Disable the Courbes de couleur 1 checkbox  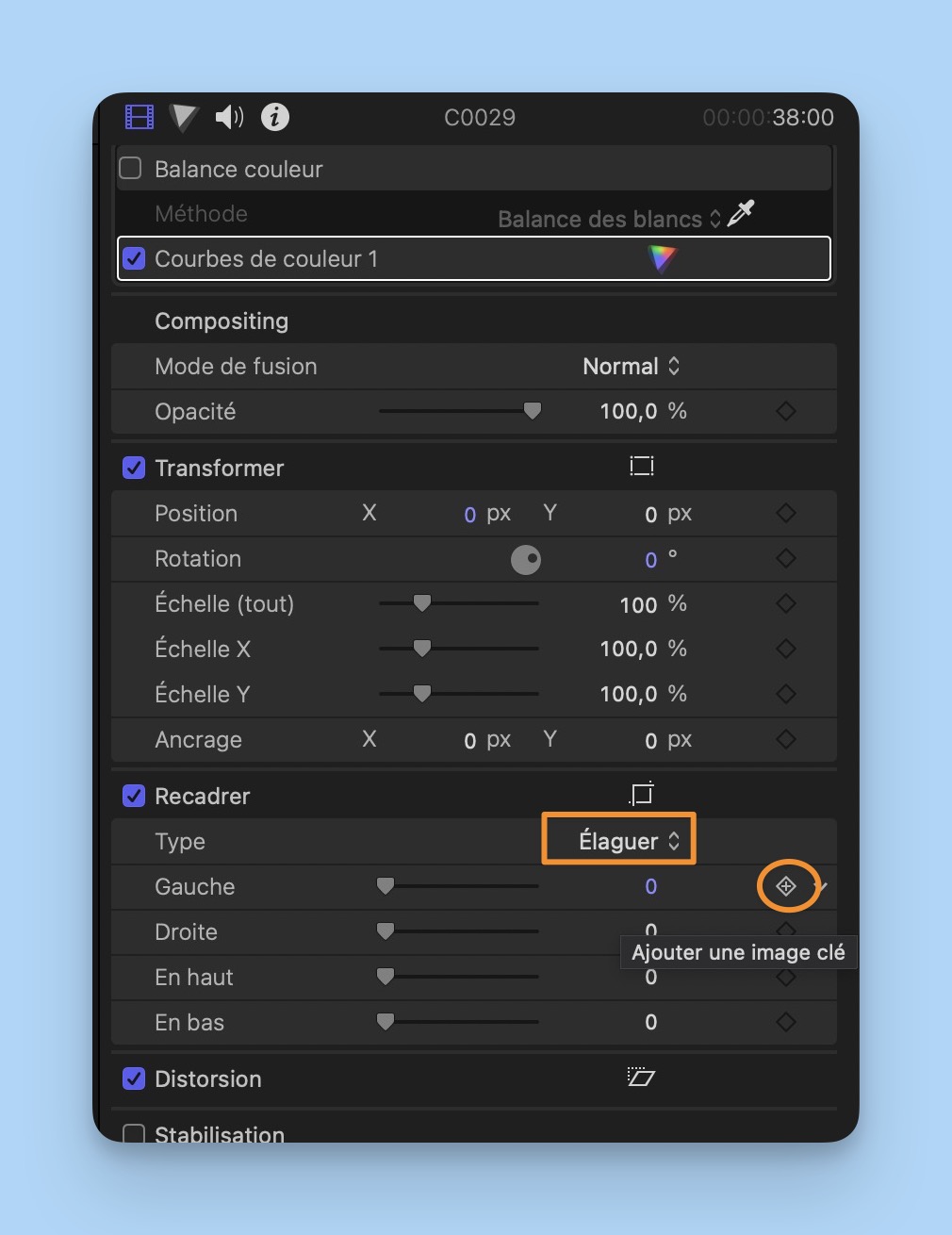(134, 258)
